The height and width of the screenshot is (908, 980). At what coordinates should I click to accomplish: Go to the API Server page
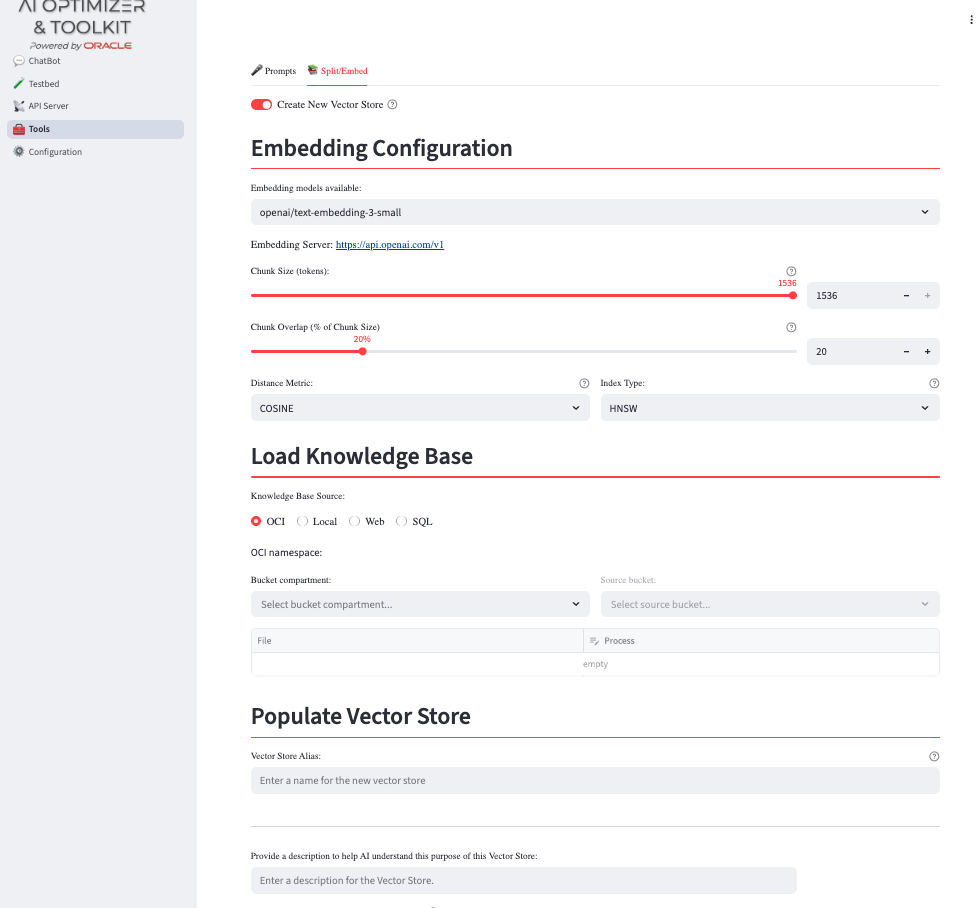coord(48,106)
